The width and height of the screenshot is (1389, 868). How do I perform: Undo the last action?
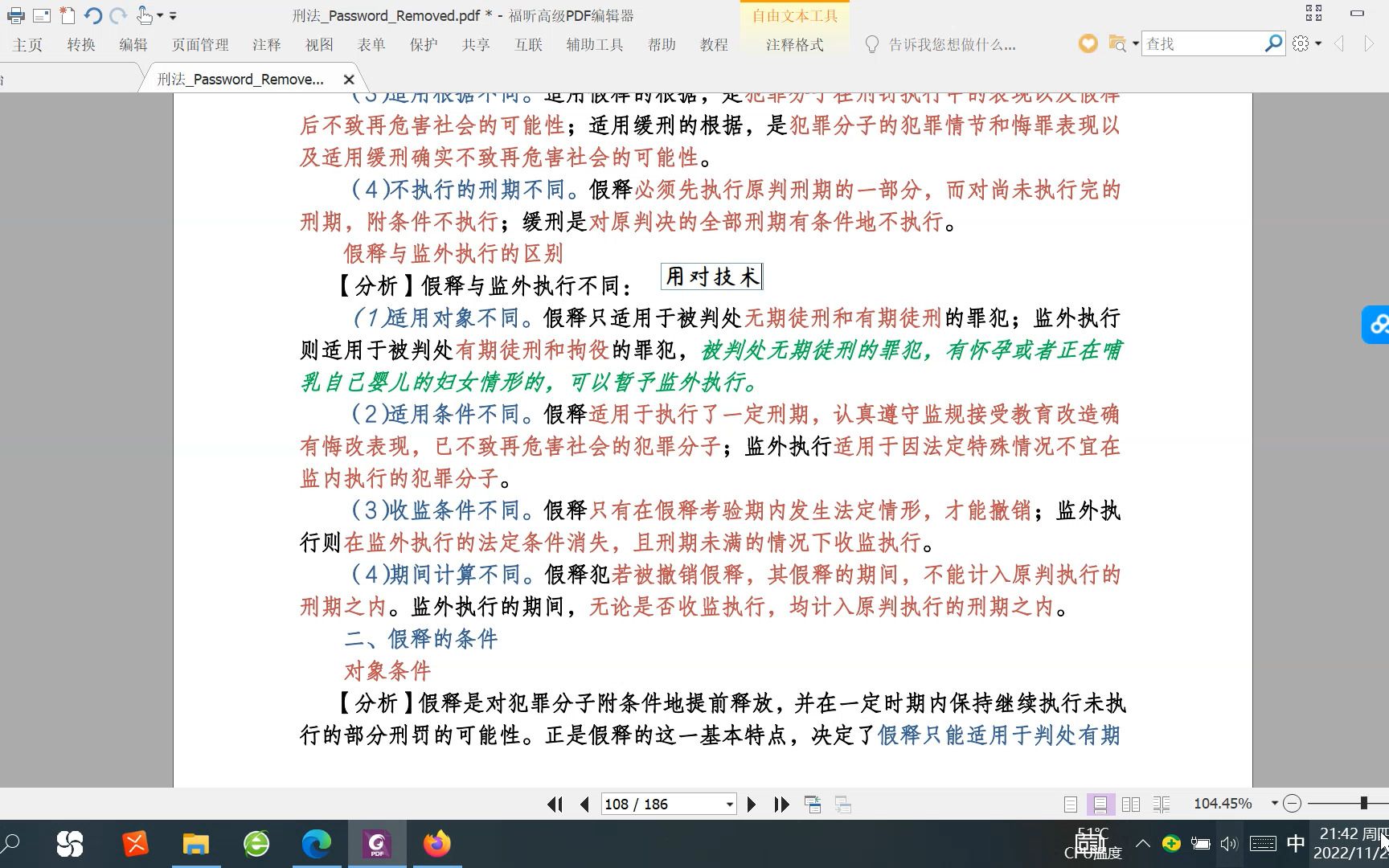(93, 15)
